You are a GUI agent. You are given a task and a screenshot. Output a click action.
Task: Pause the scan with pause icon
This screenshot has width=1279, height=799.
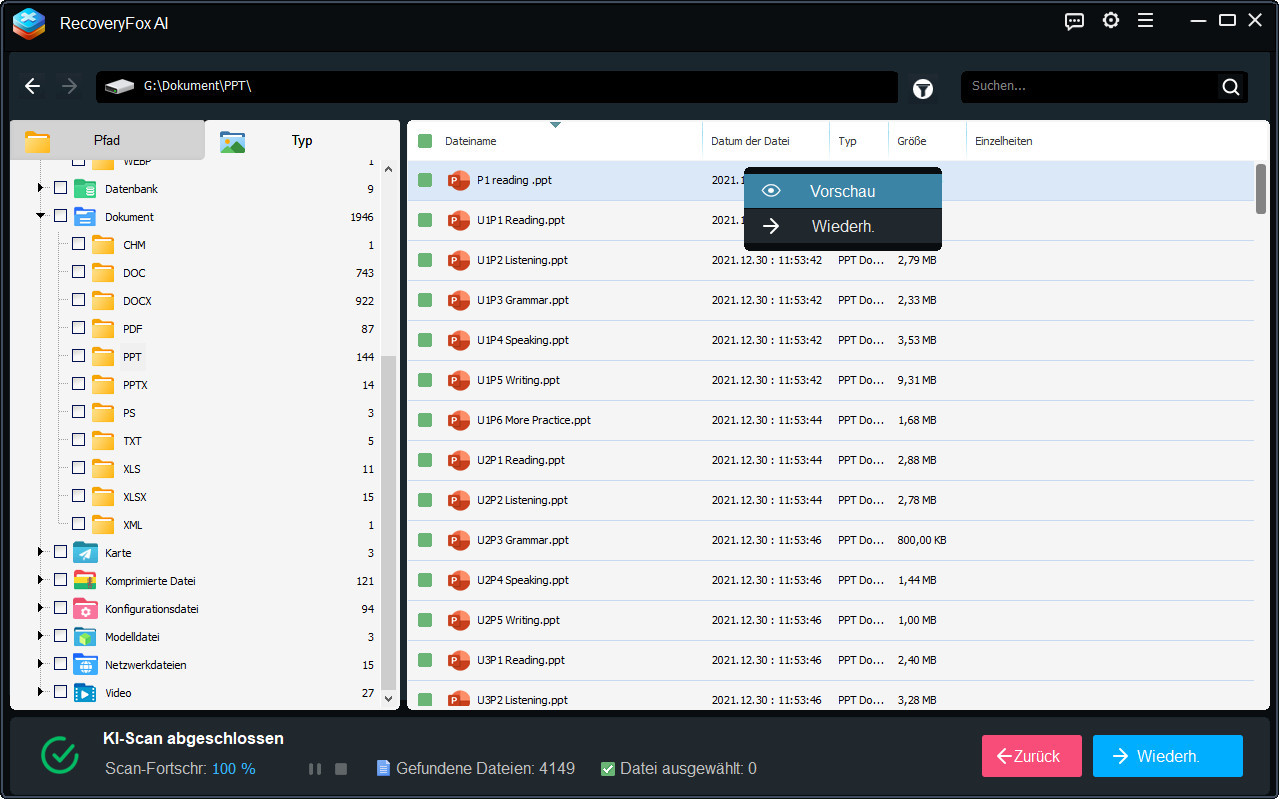tap(315, 769)
